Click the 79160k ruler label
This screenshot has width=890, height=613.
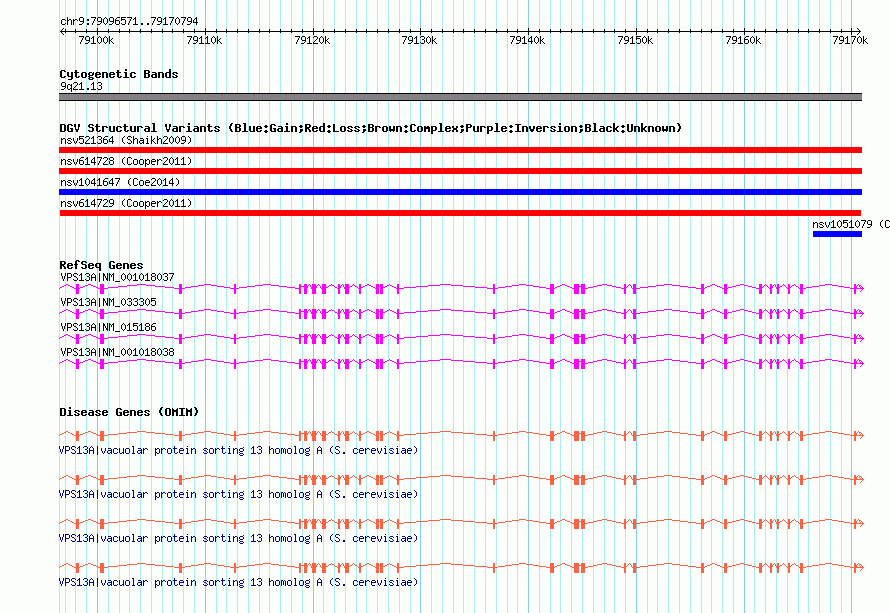click(743, 40)
